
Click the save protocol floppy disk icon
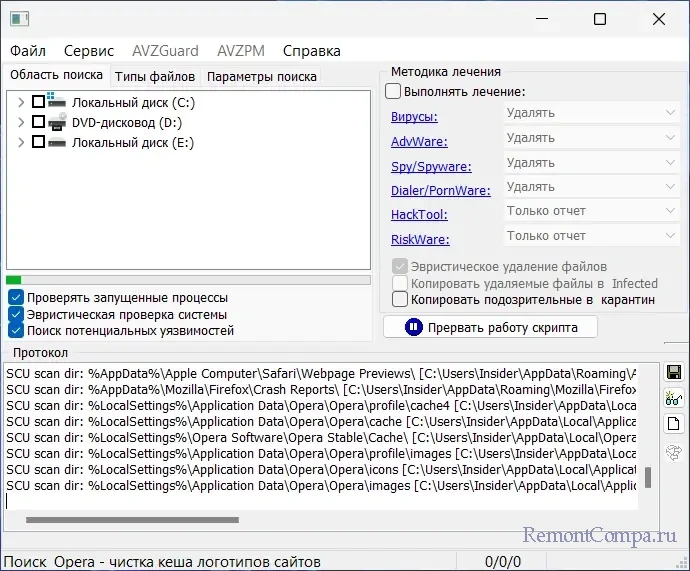[674, 373]
